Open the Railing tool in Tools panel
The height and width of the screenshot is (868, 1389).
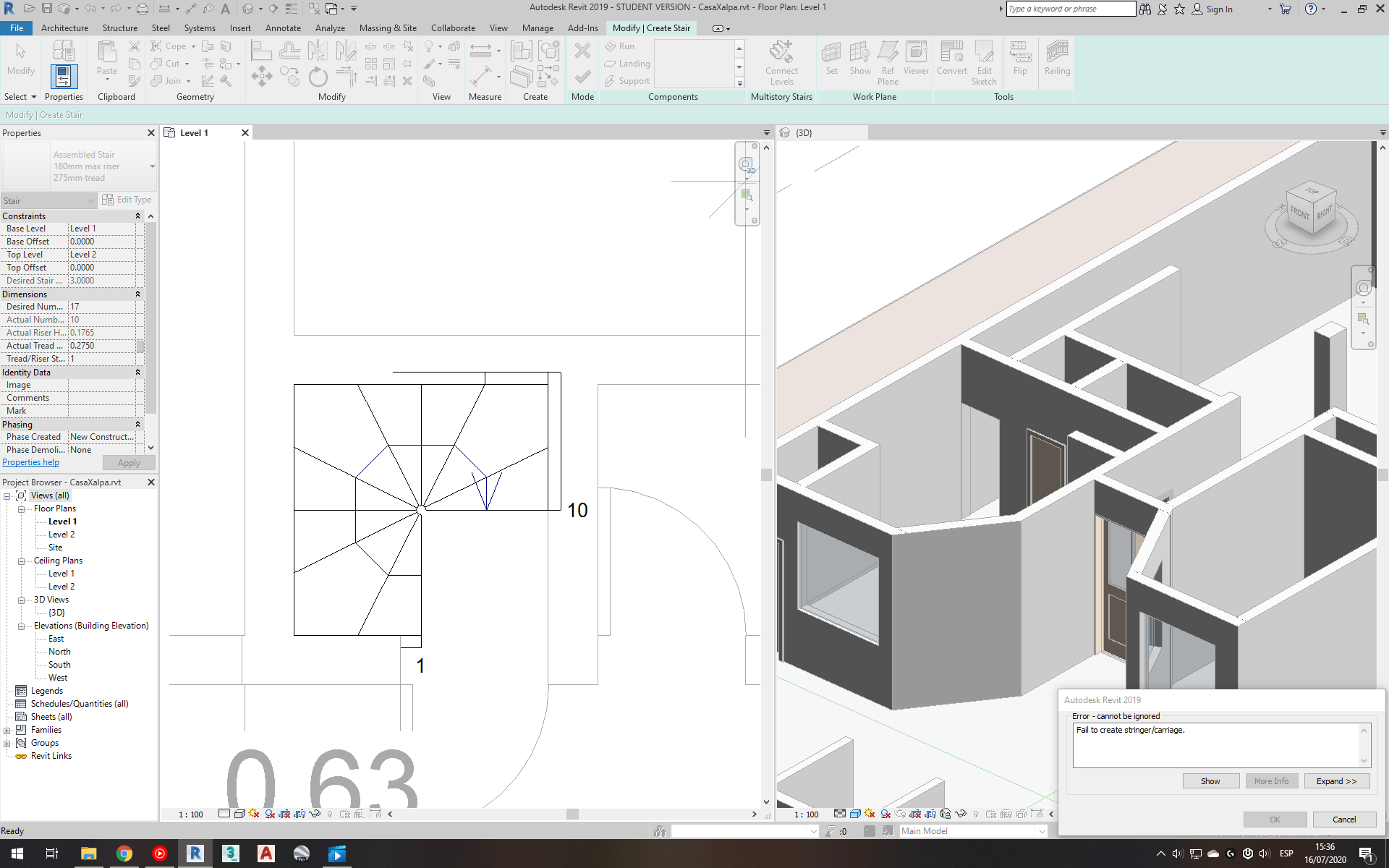point(1057,61)
